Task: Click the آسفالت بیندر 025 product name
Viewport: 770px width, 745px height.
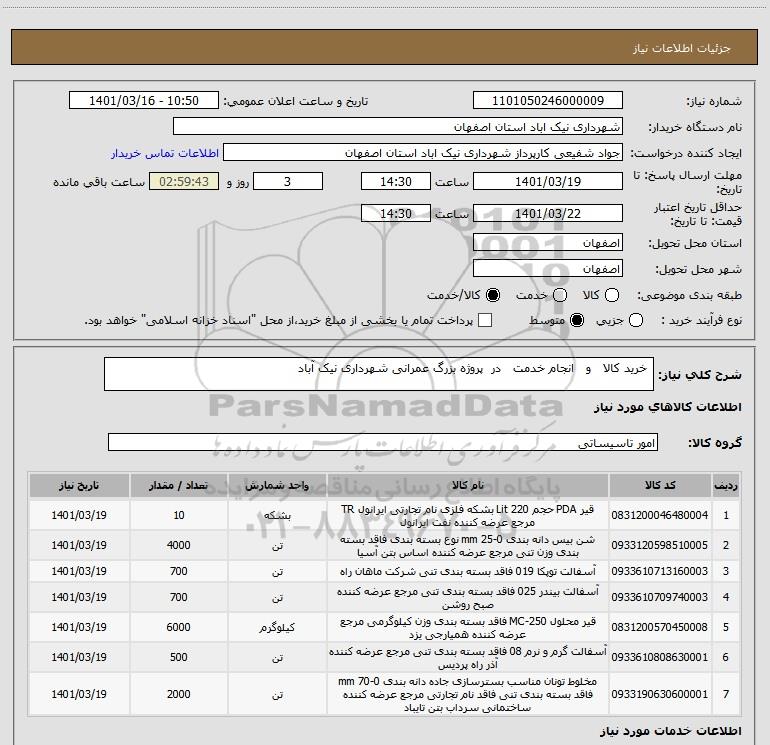Action: pyautogui.click(x=468, y=598)
